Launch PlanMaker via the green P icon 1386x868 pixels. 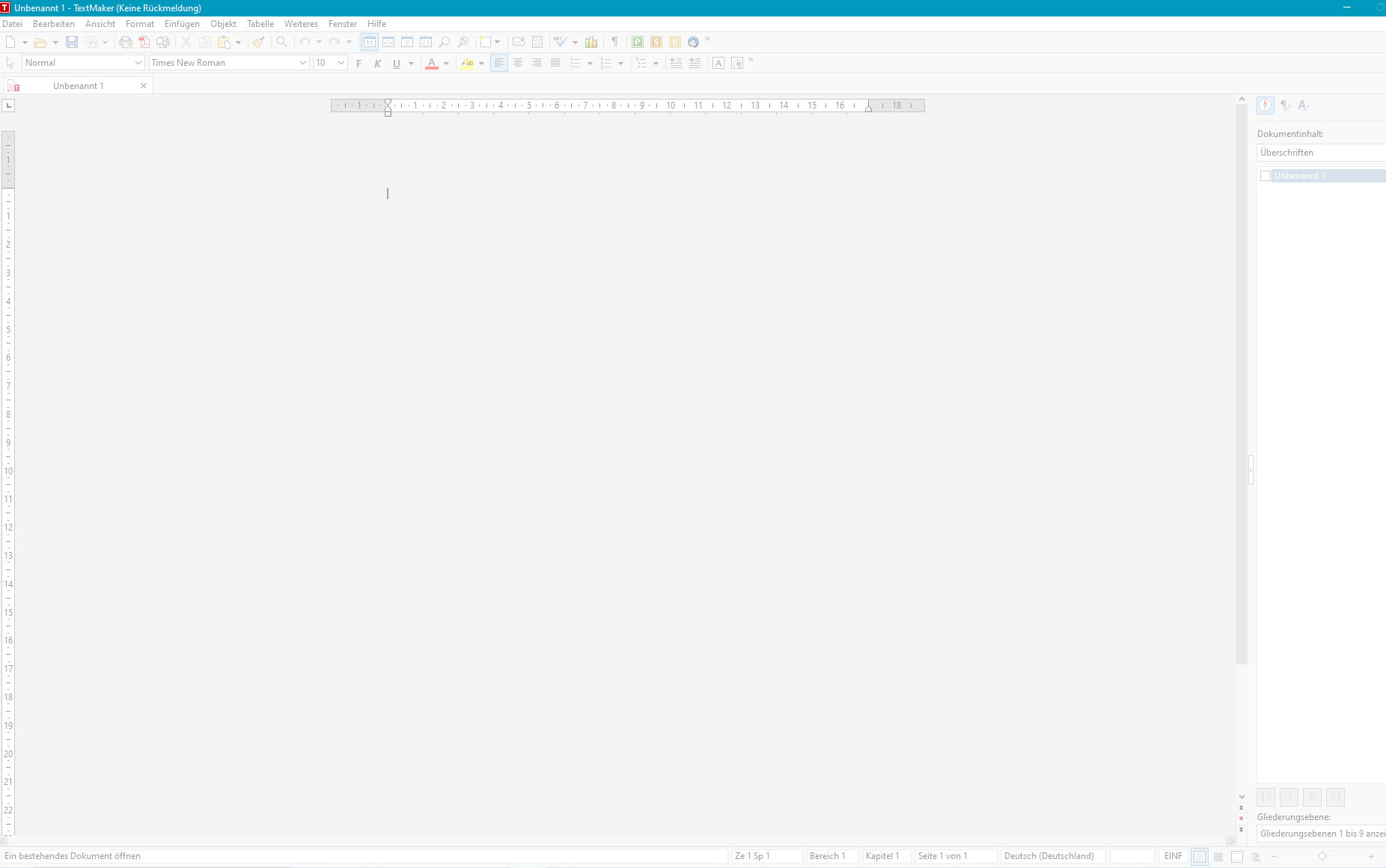(638, 42)
